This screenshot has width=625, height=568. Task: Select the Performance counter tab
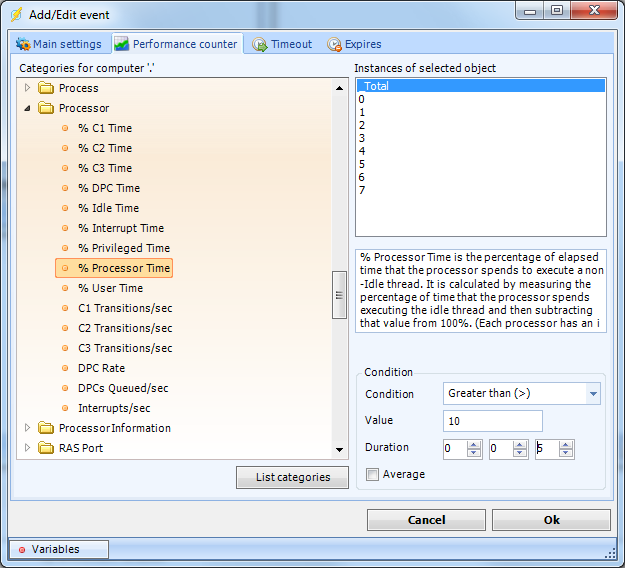click(177, 43)
